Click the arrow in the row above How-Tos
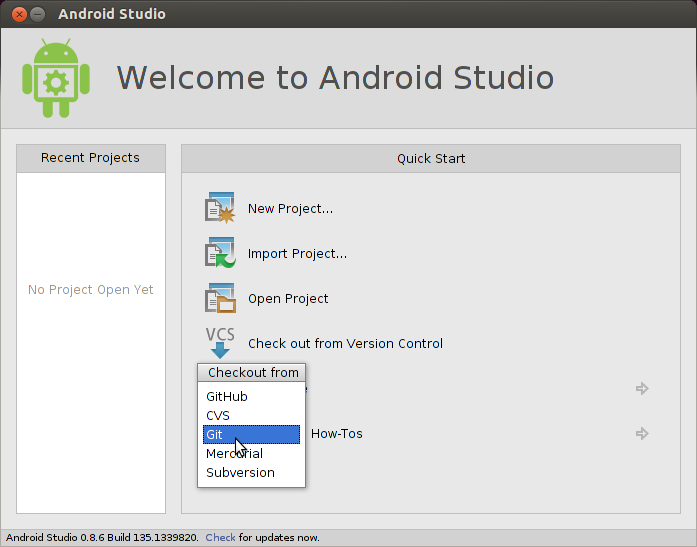The image size is (697, 547). pyautogui.click(x=642, y=388)
